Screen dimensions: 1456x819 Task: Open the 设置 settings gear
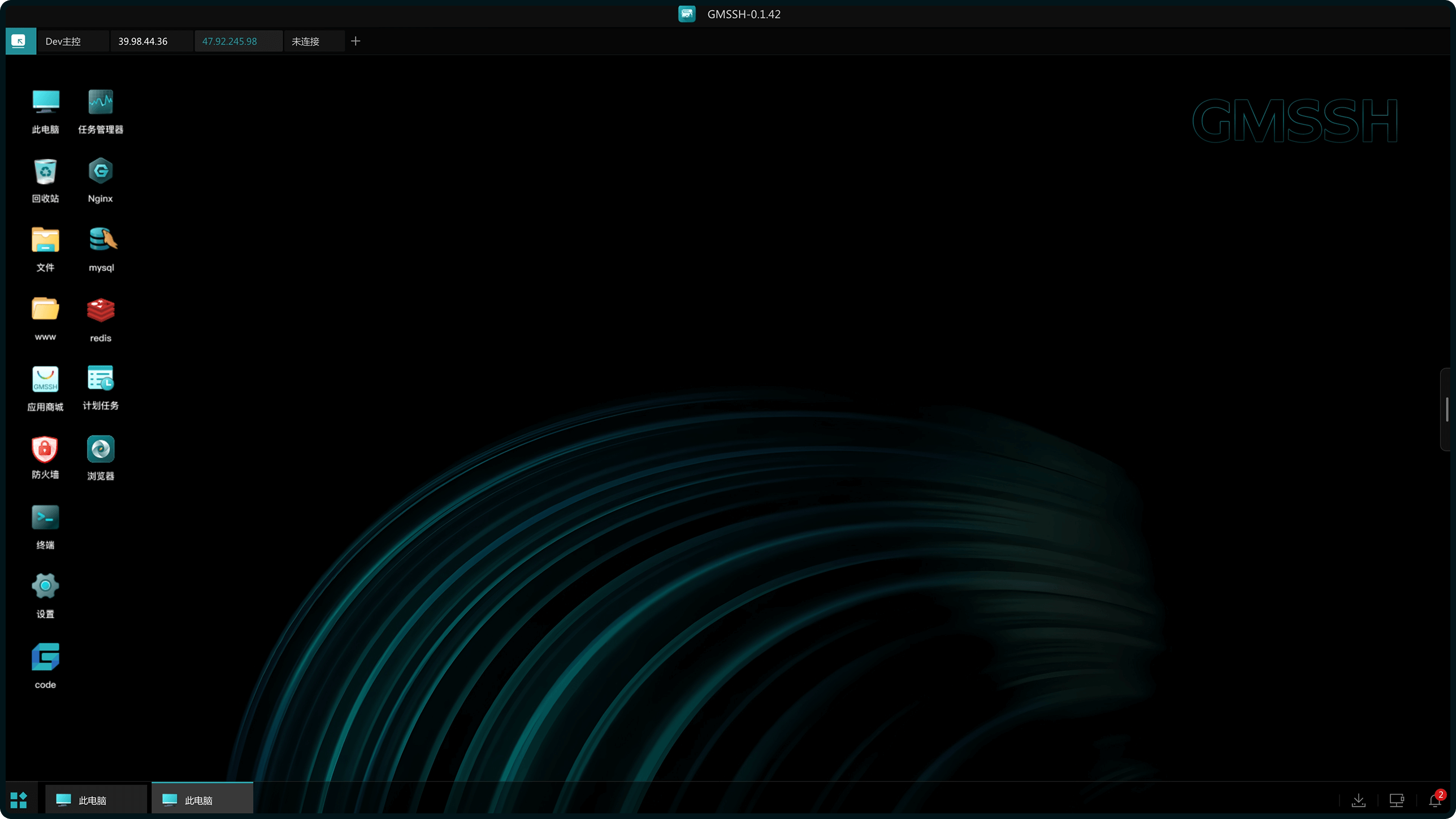[45, 586]
